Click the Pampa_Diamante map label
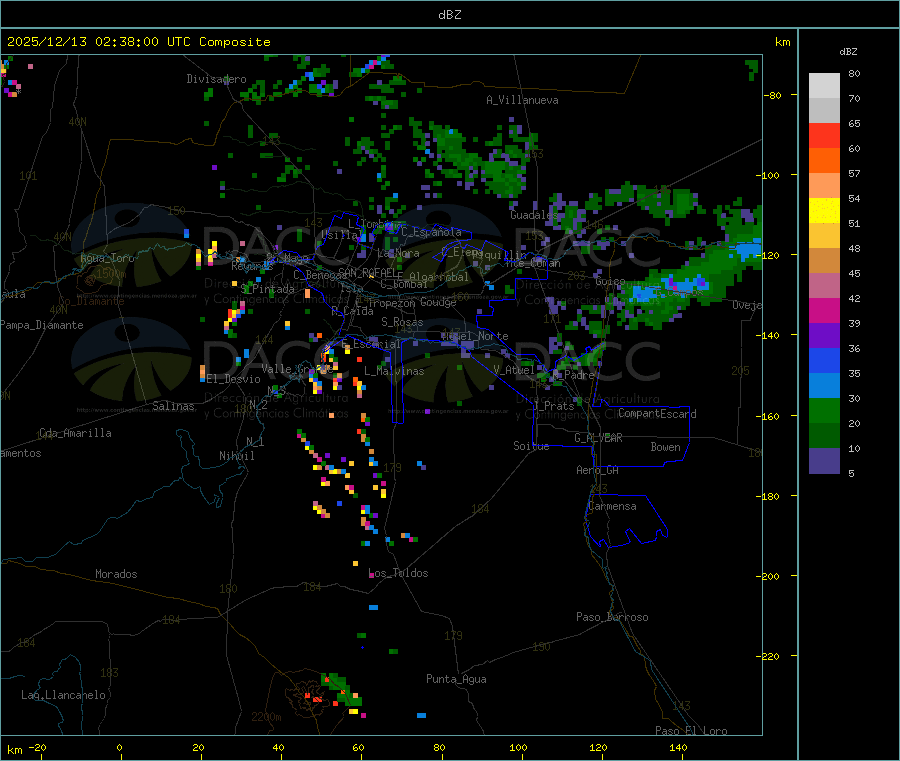This screenshot has height=761, width=900. pos(42,325)
